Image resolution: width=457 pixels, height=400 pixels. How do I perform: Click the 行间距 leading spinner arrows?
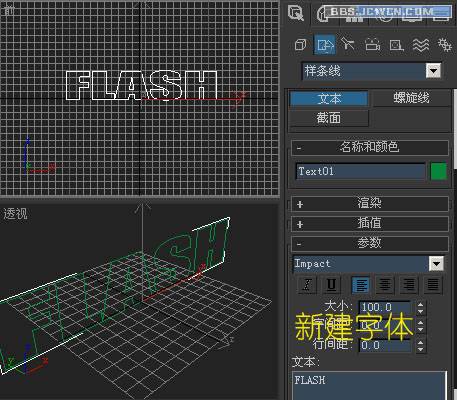tap(420, 346)
